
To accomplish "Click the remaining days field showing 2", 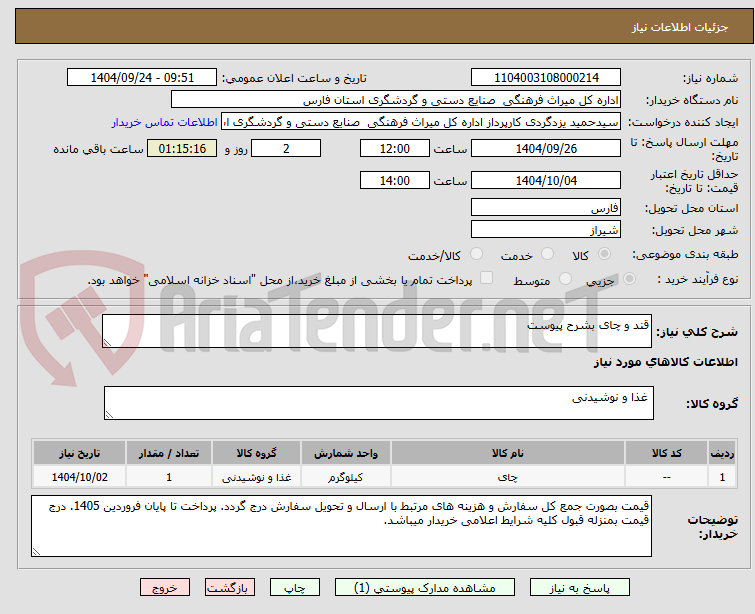I will pos(286,148).
